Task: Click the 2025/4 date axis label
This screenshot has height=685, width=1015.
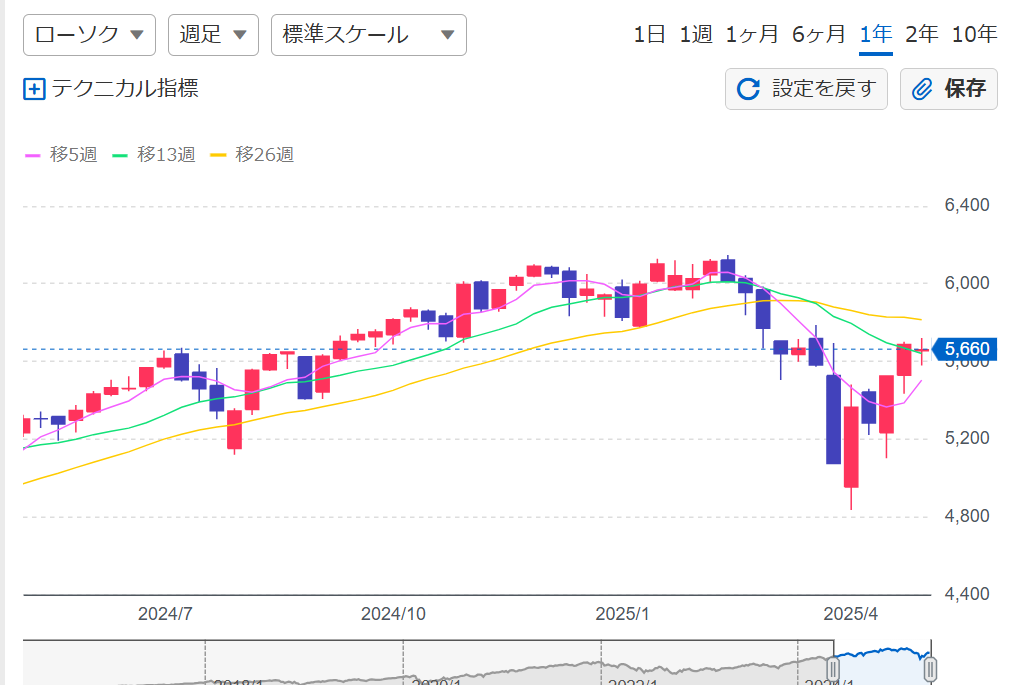Action: [x=851, y=614]
